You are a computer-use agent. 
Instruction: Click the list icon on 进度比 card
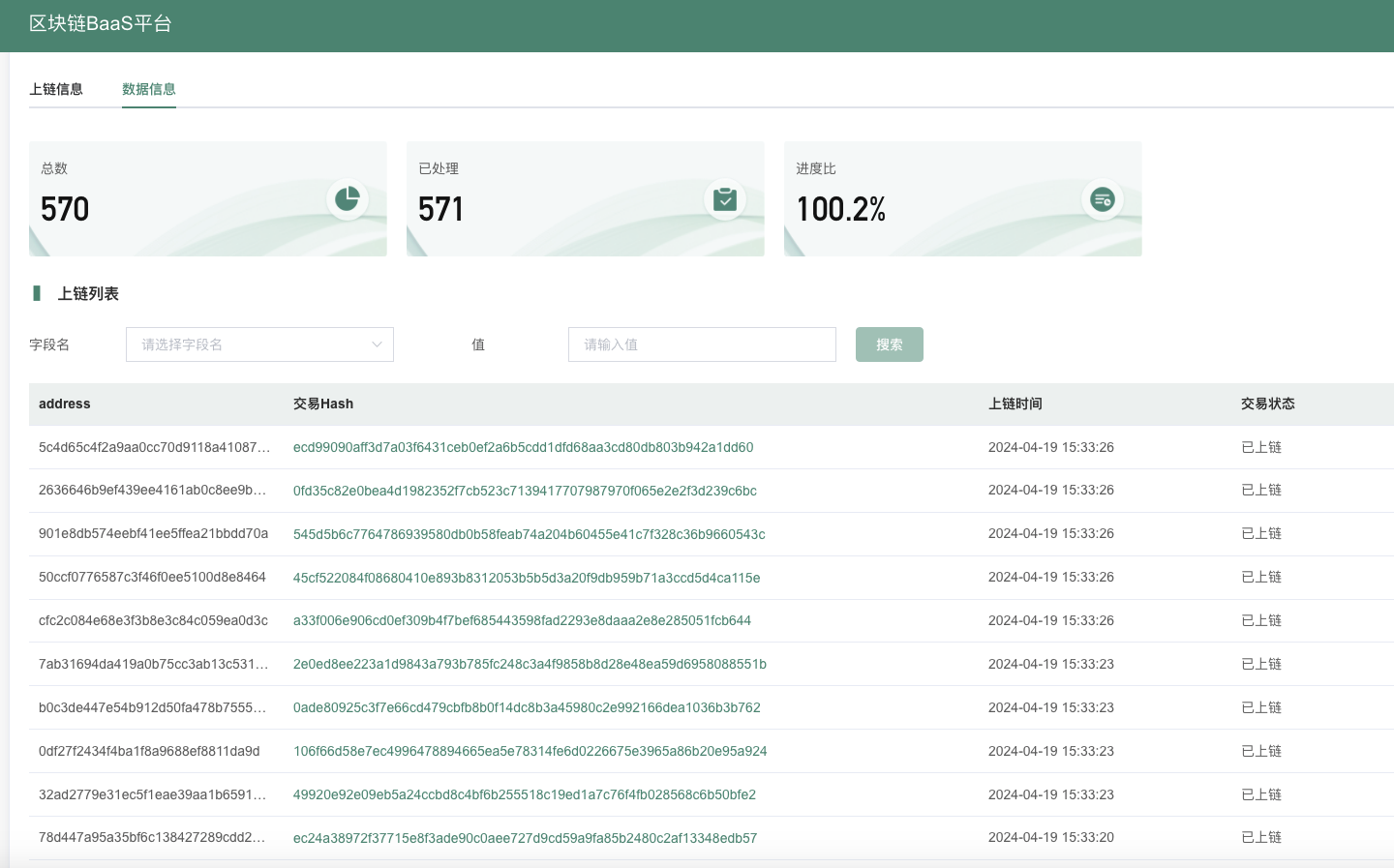1102,199
